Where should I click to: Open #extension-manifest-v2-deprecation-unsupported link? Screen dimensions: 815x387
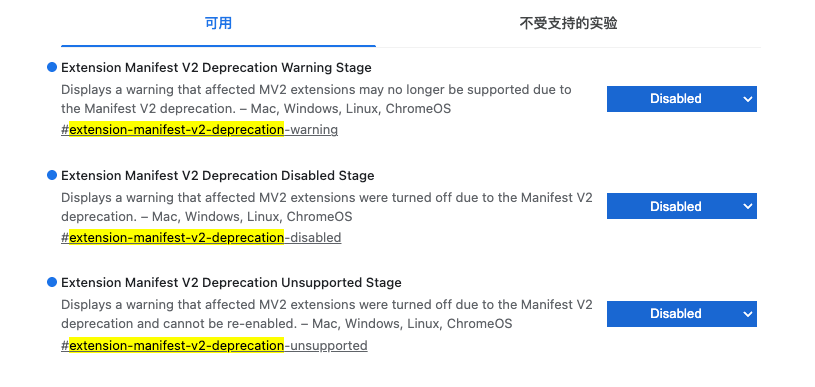point(214,345)
